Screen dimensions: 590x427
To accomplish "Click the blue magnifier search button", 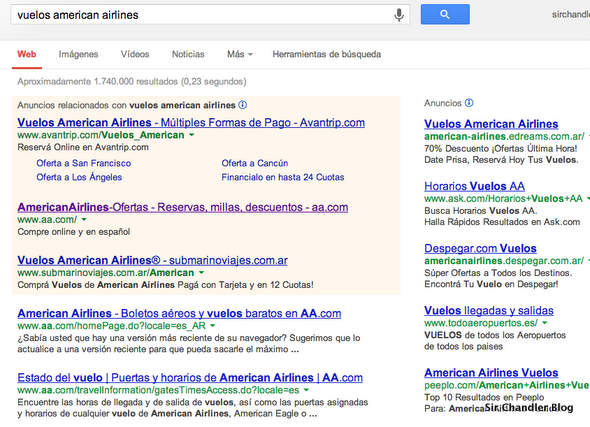I will point(445,14).
